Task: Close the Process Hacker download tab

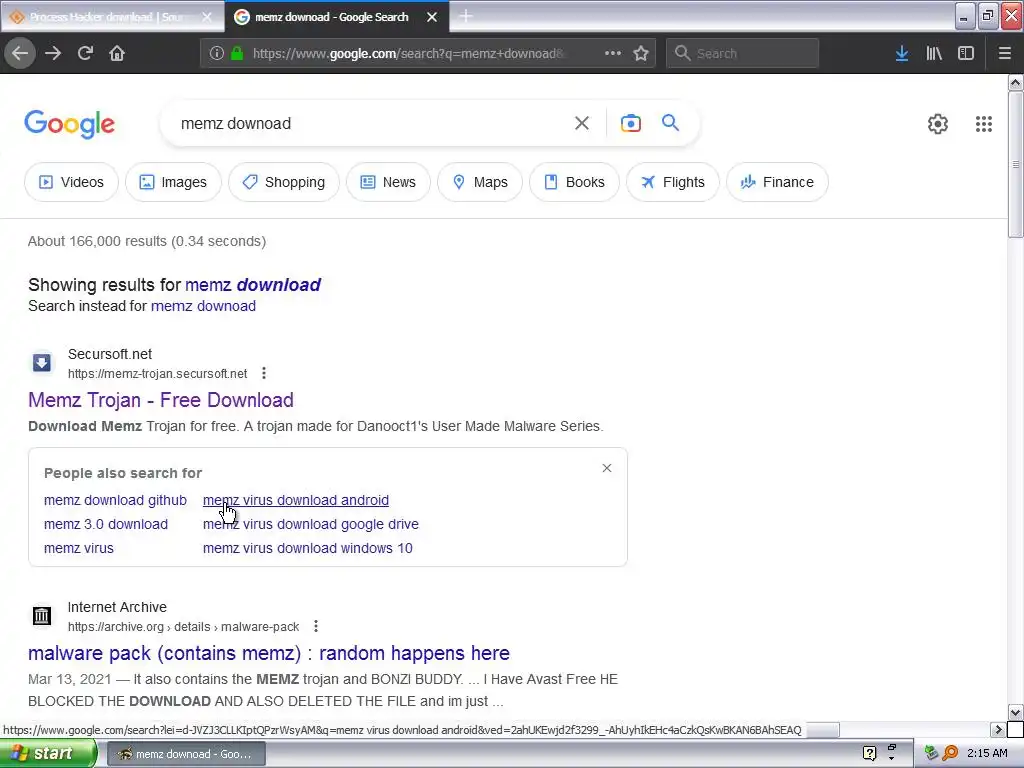Action: (207, 17)
